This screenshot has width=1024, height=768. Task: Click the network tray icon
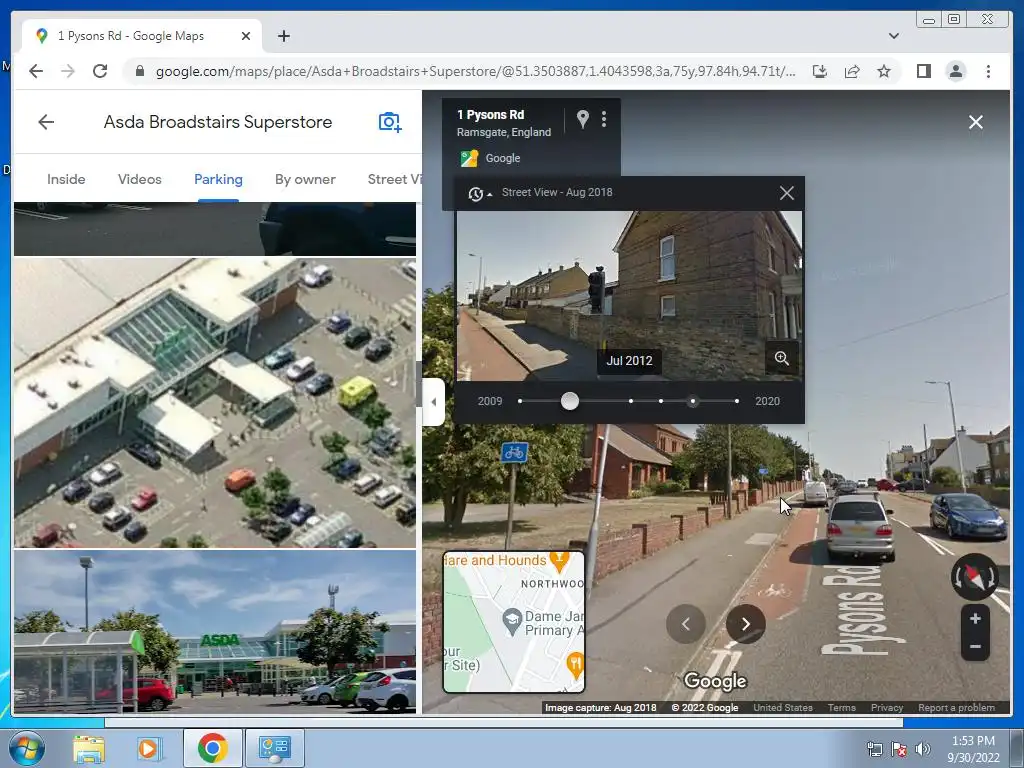click(874, 748)
